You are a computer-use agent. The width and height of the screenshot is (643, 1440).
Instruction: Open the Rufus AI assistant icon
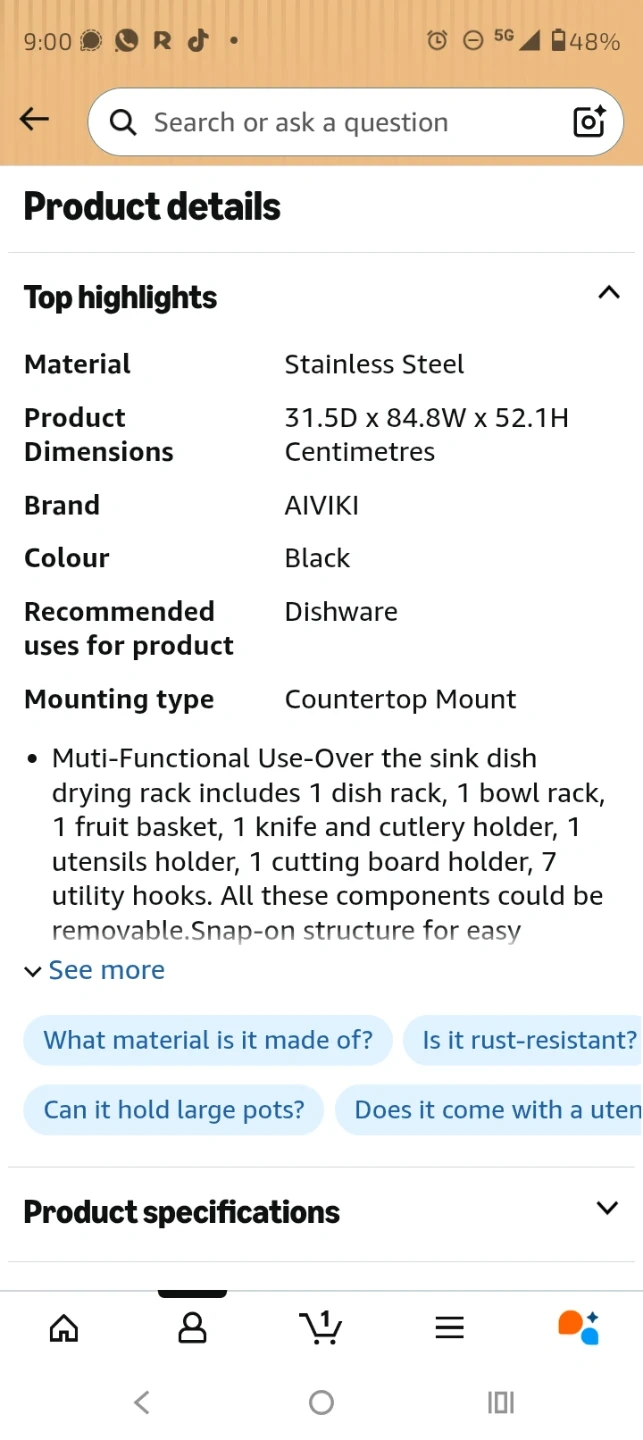(x=578, y=1327)
